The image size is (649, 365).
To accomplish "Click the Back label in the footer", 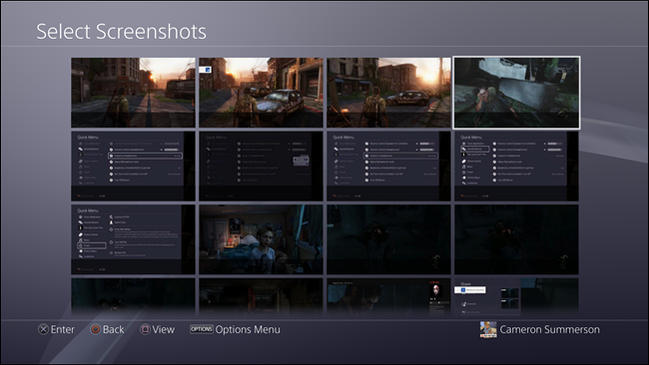I will click(x=113, y=329).
